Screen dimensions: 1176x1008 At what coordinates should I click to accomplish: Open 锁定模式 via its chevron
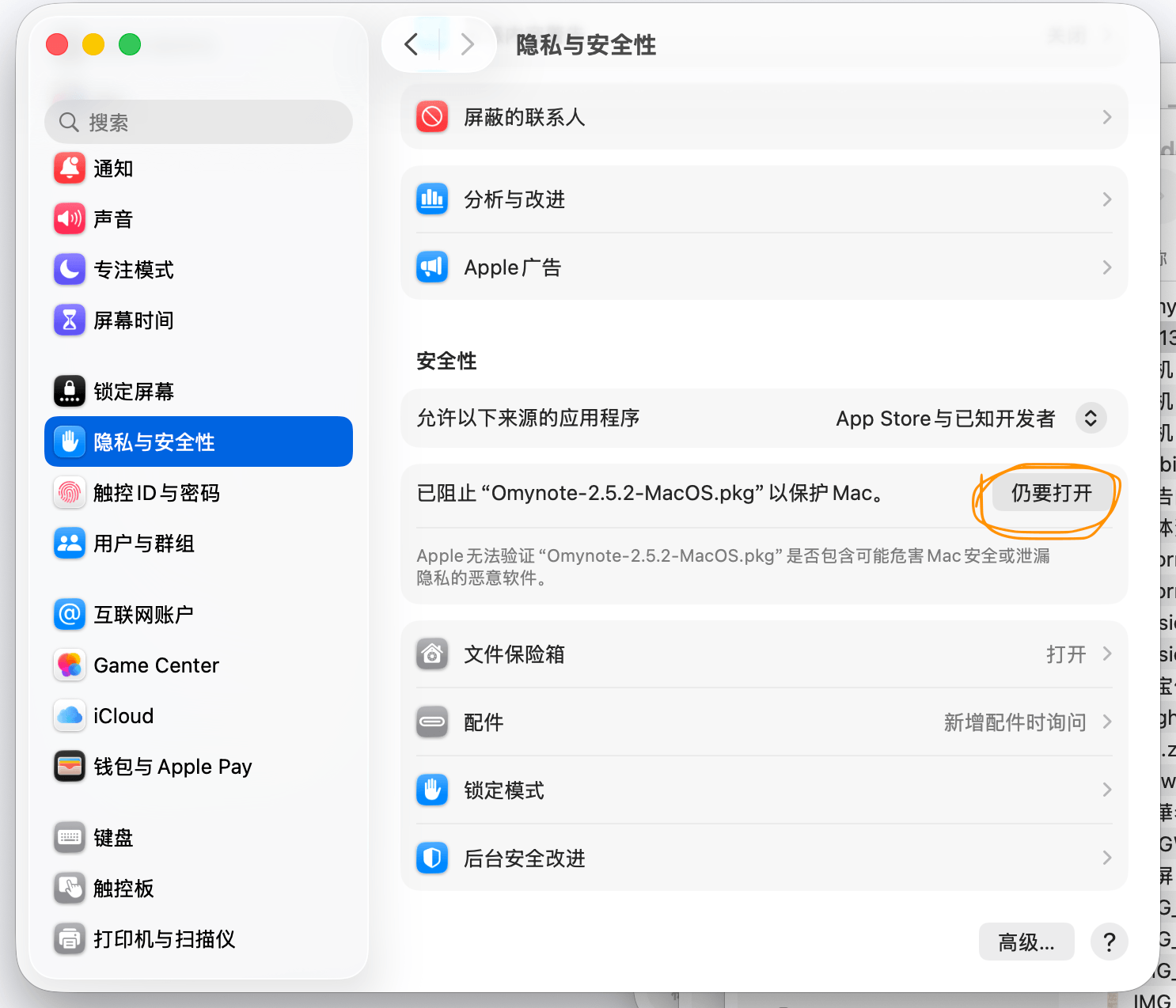point(1107,790)
